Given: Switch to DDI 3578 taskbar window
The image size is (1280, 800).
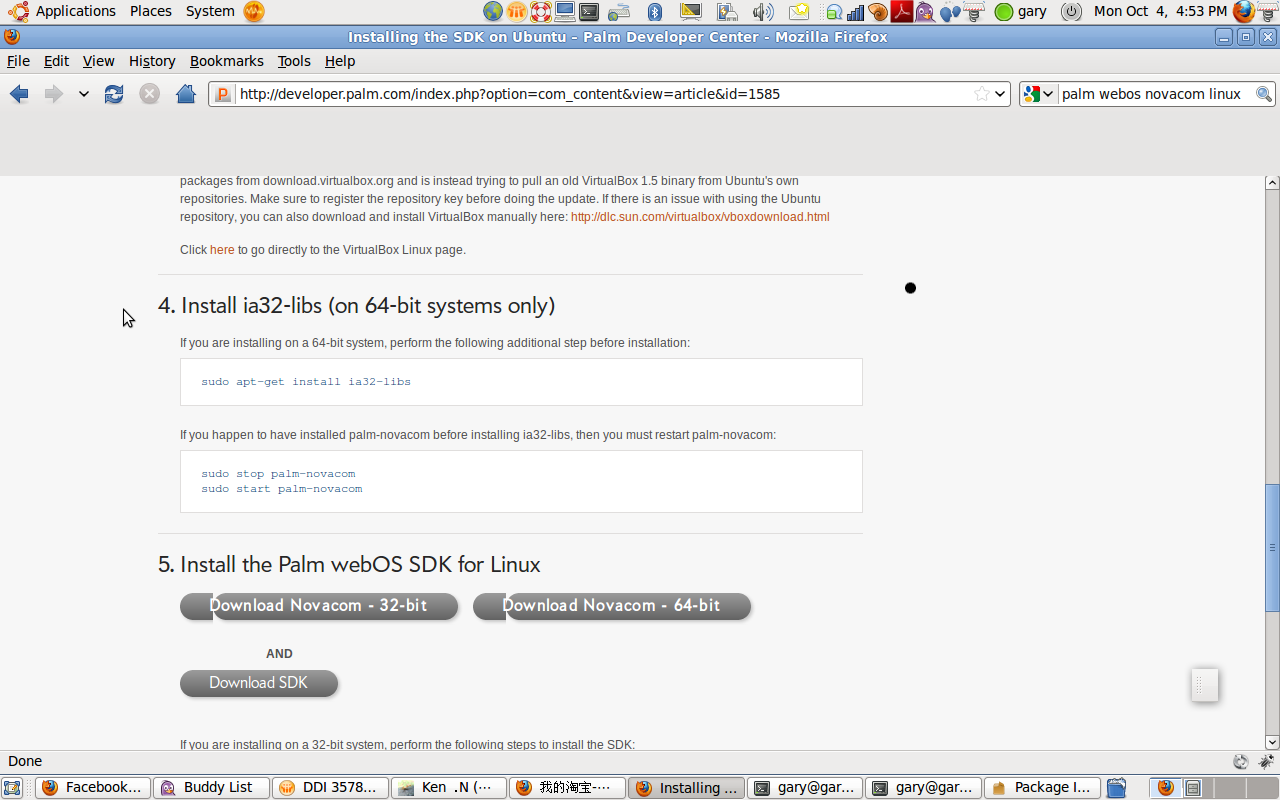Looking at the screenshot, I should (330, 788).
